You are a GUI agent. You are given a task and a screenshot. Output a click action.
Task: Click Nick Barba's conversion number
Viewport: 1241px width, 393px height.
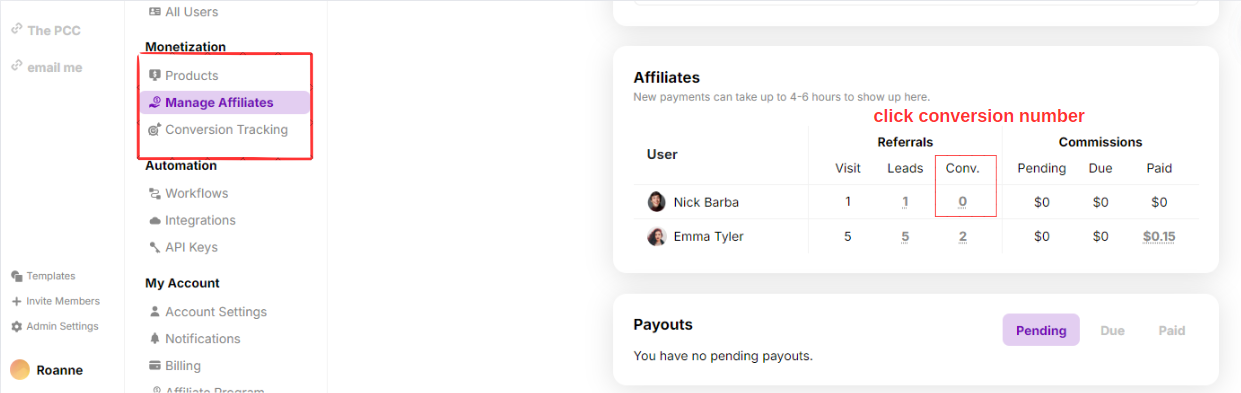(x=962, y=202)
